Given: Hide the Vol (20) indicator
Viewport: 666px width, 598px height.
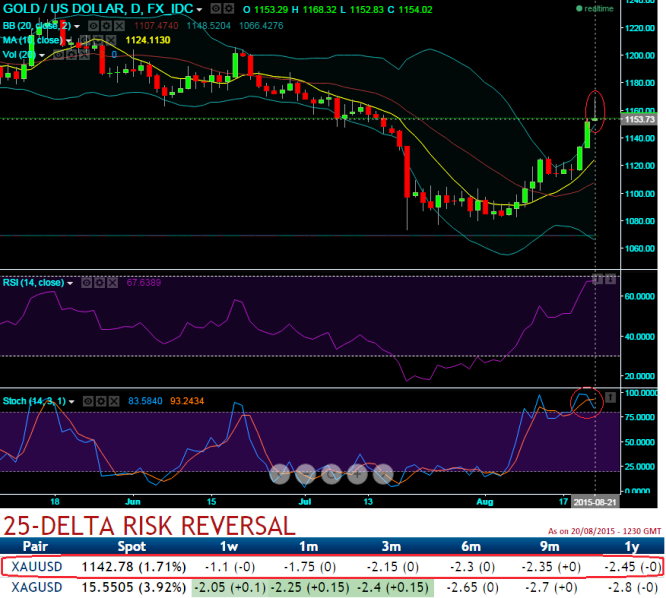Looking at the screenshot, I should tap(58, 55).
